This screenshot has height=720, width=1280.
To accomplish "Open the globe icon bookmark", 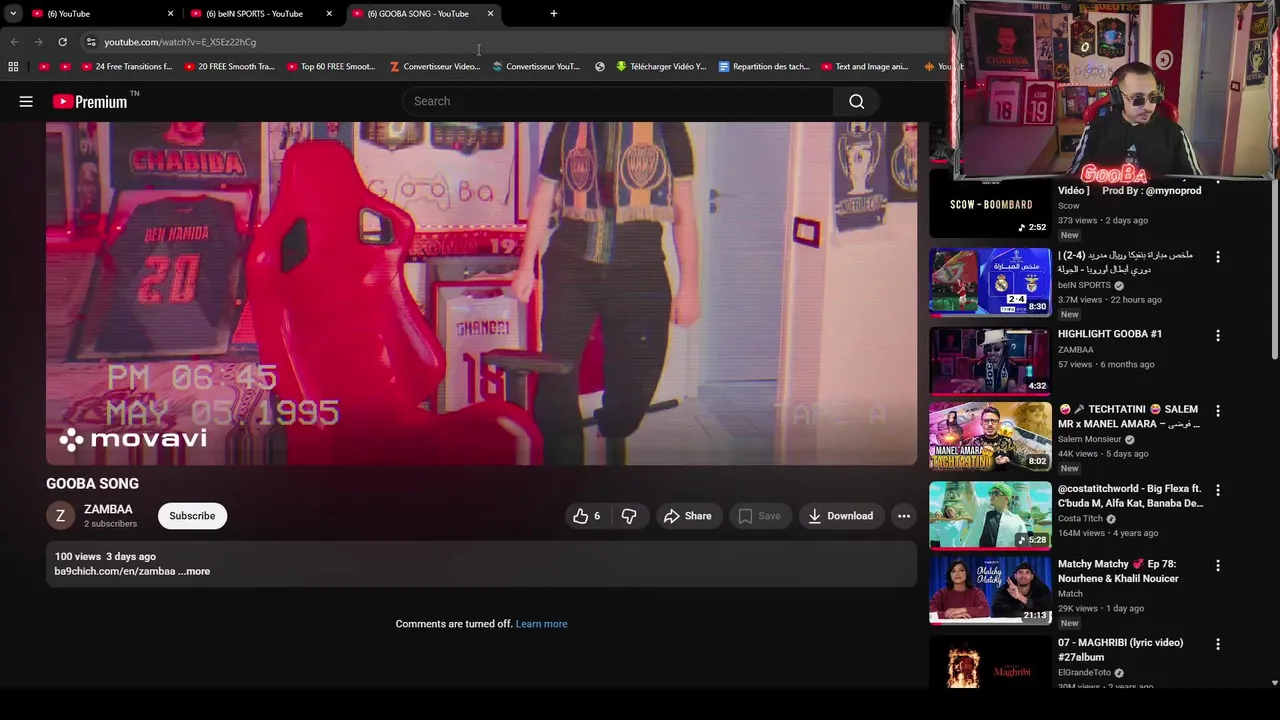I will click(x=600, y=67).
